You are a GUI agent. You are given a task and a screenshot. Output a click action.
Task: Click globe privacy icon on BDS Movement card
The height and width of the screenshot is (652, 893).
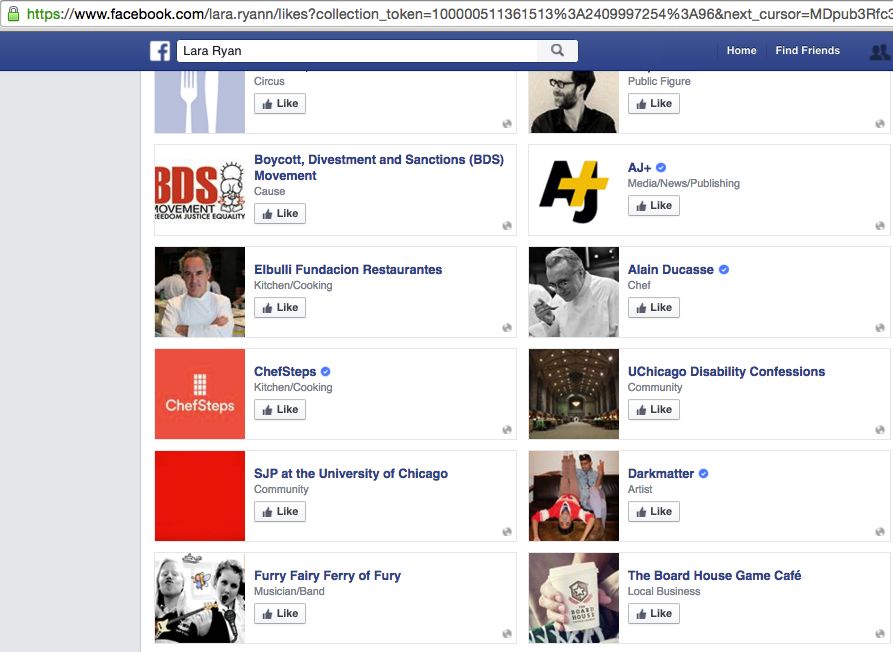(x=507, y=226)
